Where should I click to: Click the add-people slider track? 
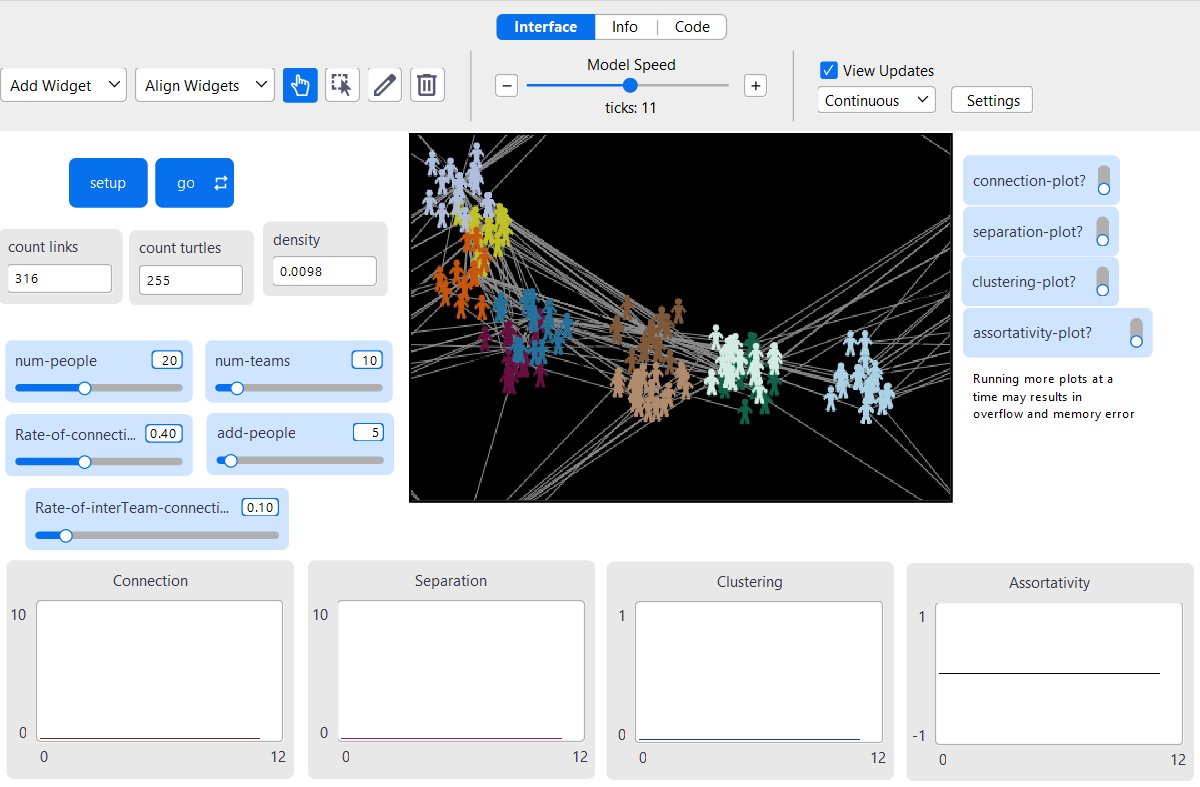[x=300, y=461]
